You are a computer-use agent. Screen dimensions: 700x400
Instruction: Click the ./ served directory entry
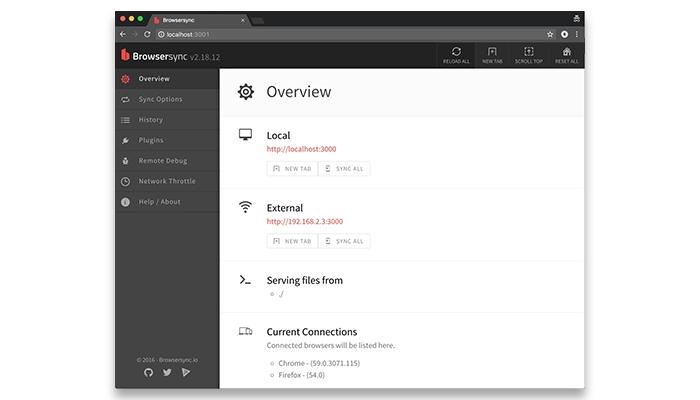click(x=281, y=294)
